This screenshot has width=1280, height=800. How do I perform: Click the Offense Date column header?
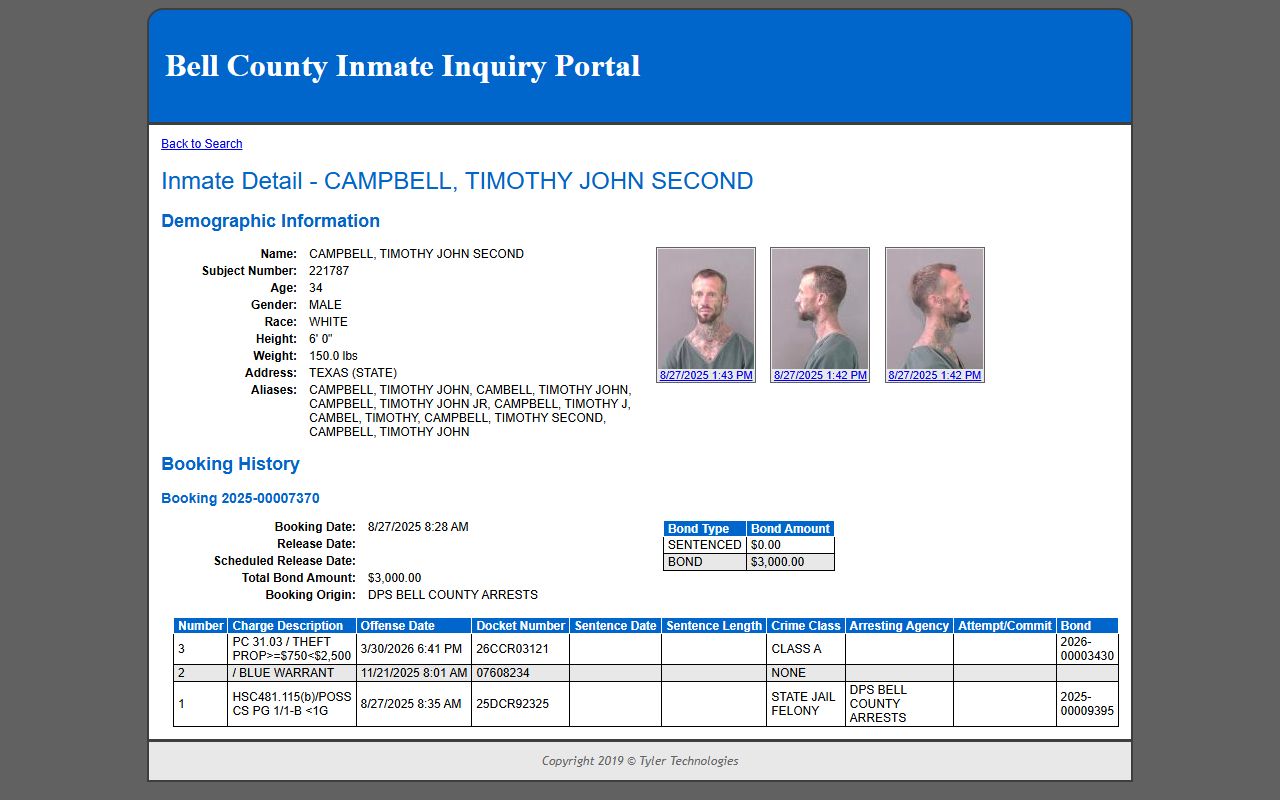coord(414,626)
